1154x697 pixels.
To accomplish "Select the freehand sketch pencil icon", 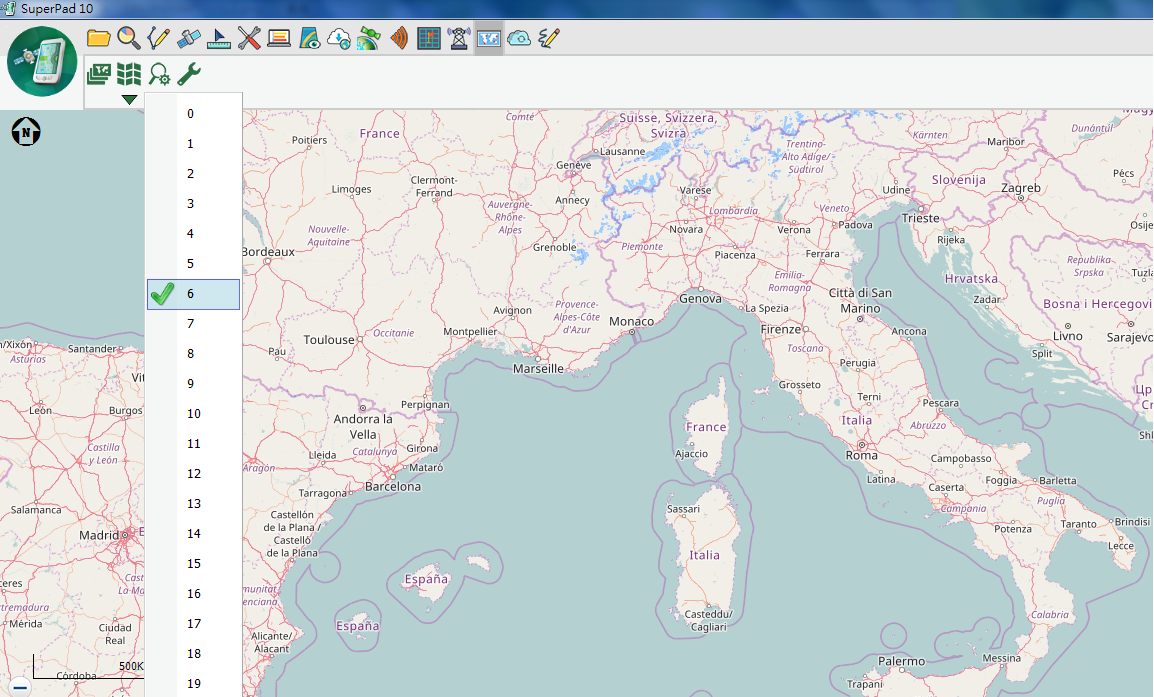I will tap(549, 38).
